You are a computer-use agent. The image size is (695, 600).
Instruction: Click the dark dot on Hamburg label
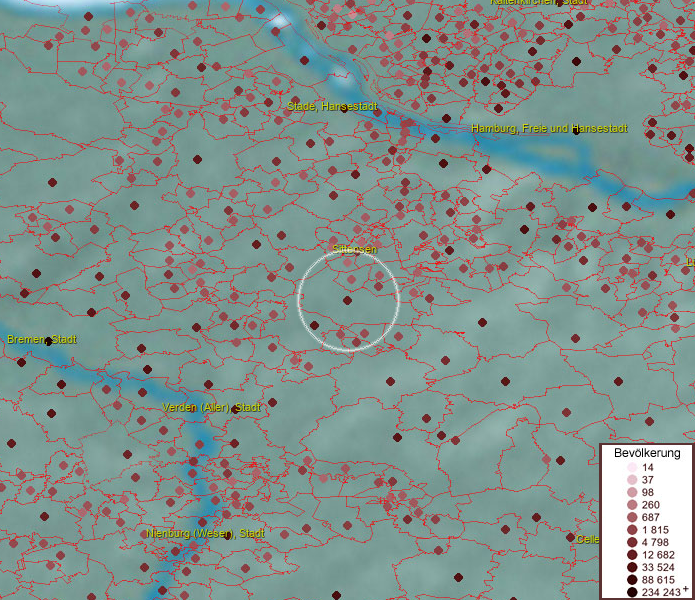(576, 131)
